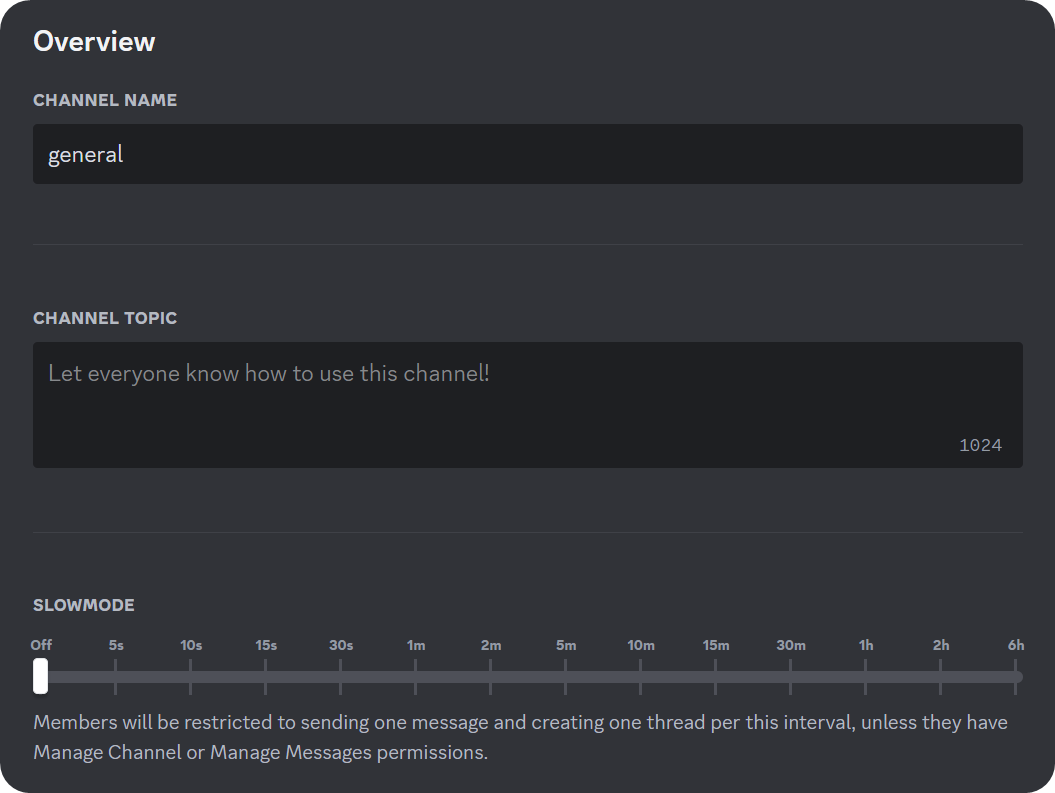The width and height of the screenshot is (1055, 793).
Task: Set slowmode to the maximum 6h
Action: pyautogui.click(x=1016, y=677)
